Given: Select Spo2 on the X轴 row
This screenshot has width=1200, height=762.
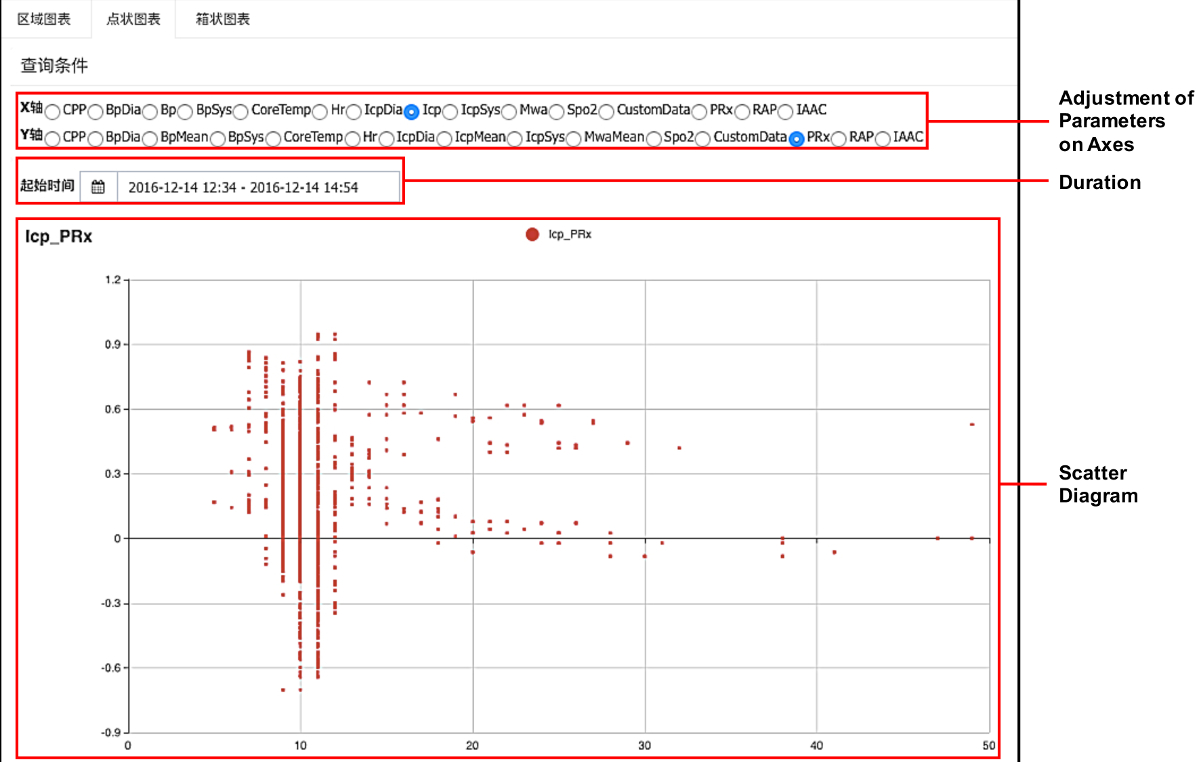Looking at the screenshot, I should [x=556, y=111].
